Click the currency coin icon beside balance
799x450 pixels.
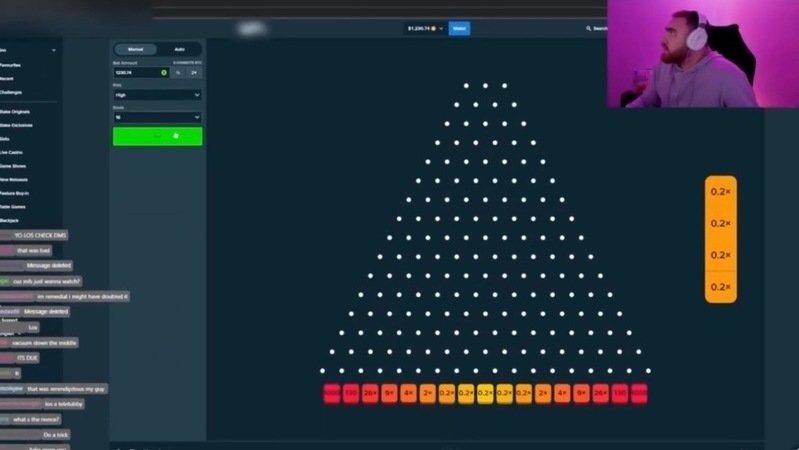tap(432, 29)
